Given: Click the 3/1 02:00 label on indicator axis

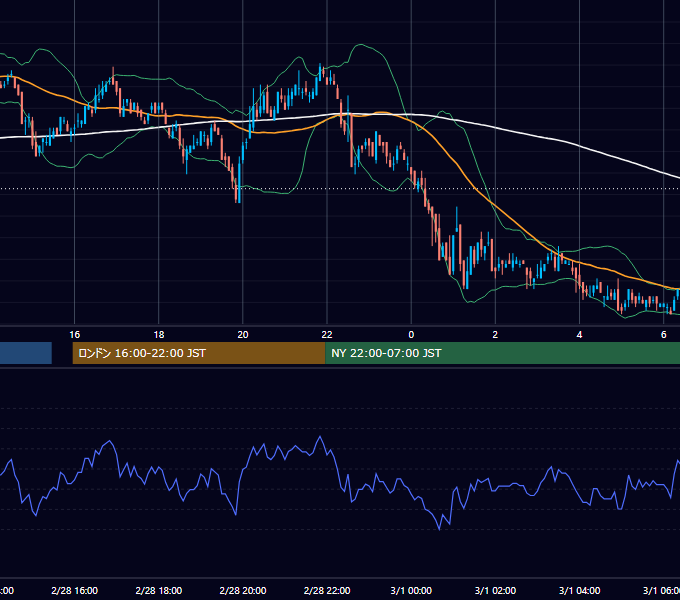Looking at the screenshot, I should coord(495,590).
